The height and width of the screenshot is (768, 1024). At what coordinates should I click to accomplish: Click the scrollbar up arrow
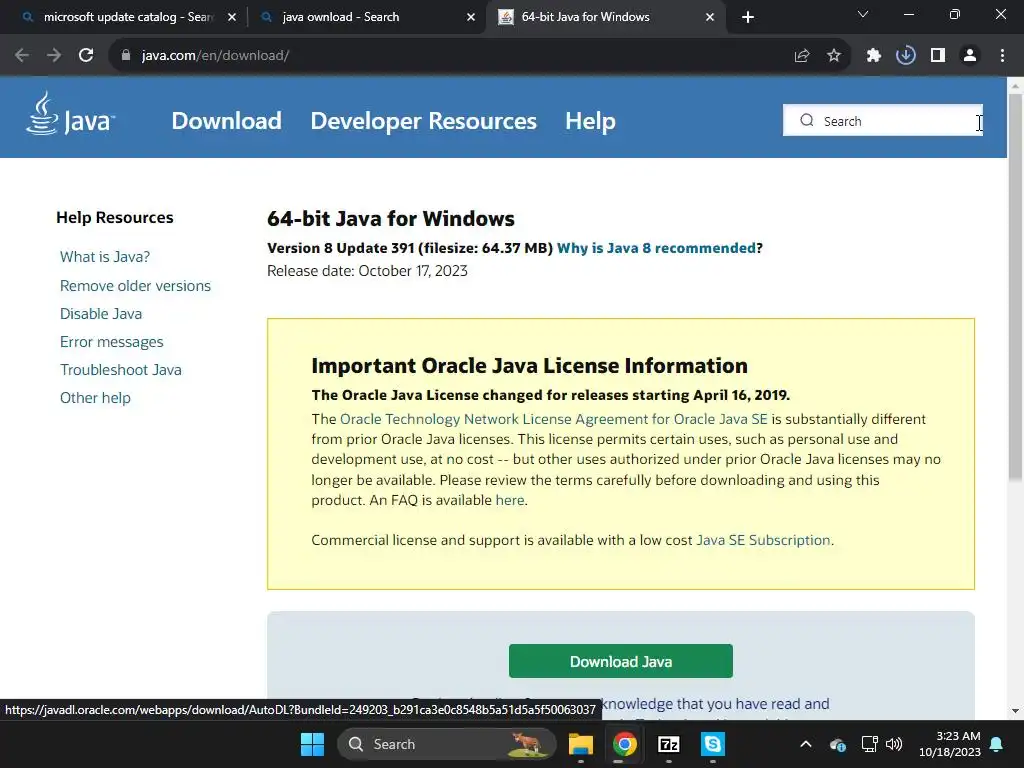1015,85
